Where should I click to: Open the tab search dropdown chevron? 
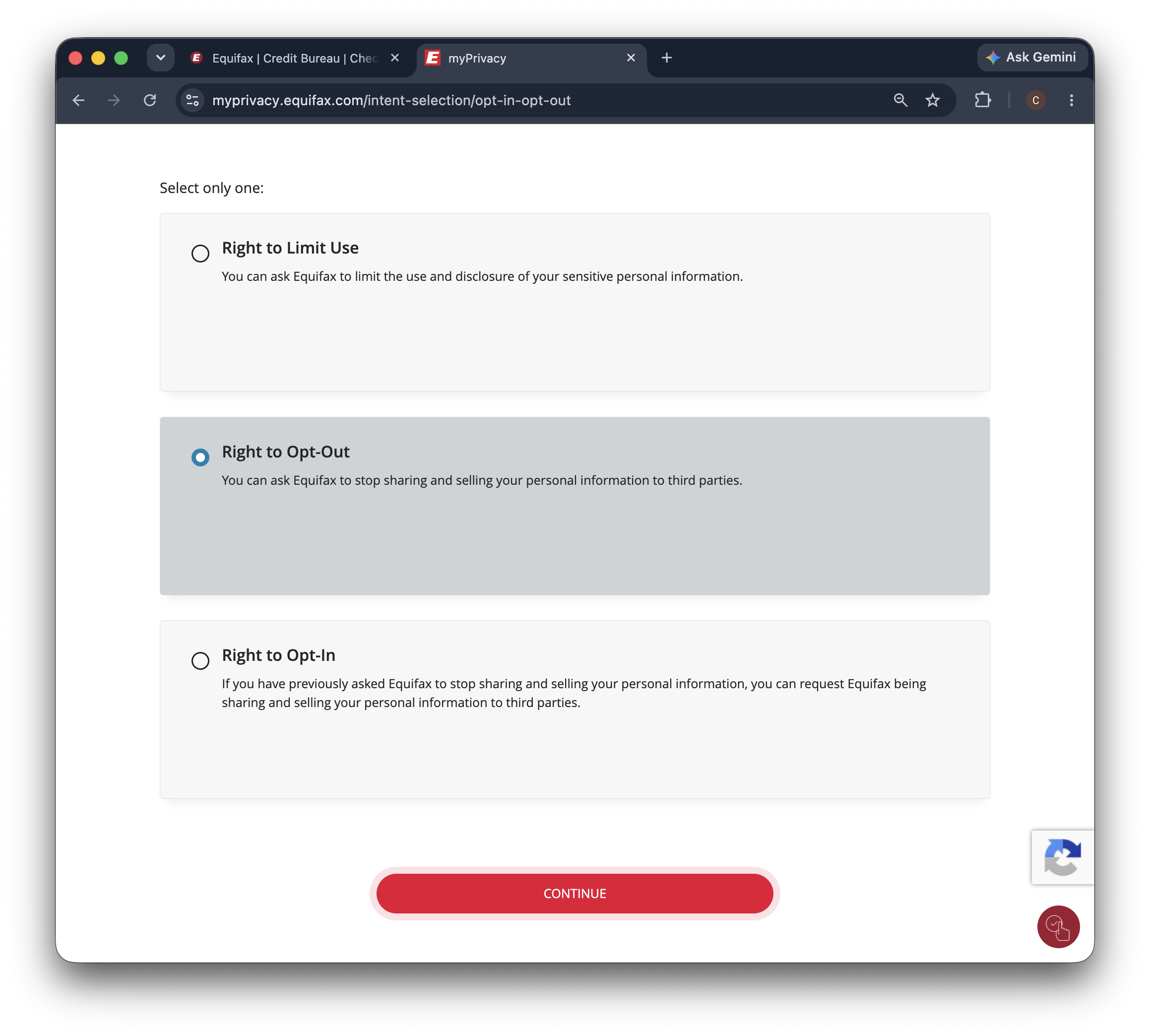tap(160, 58)
